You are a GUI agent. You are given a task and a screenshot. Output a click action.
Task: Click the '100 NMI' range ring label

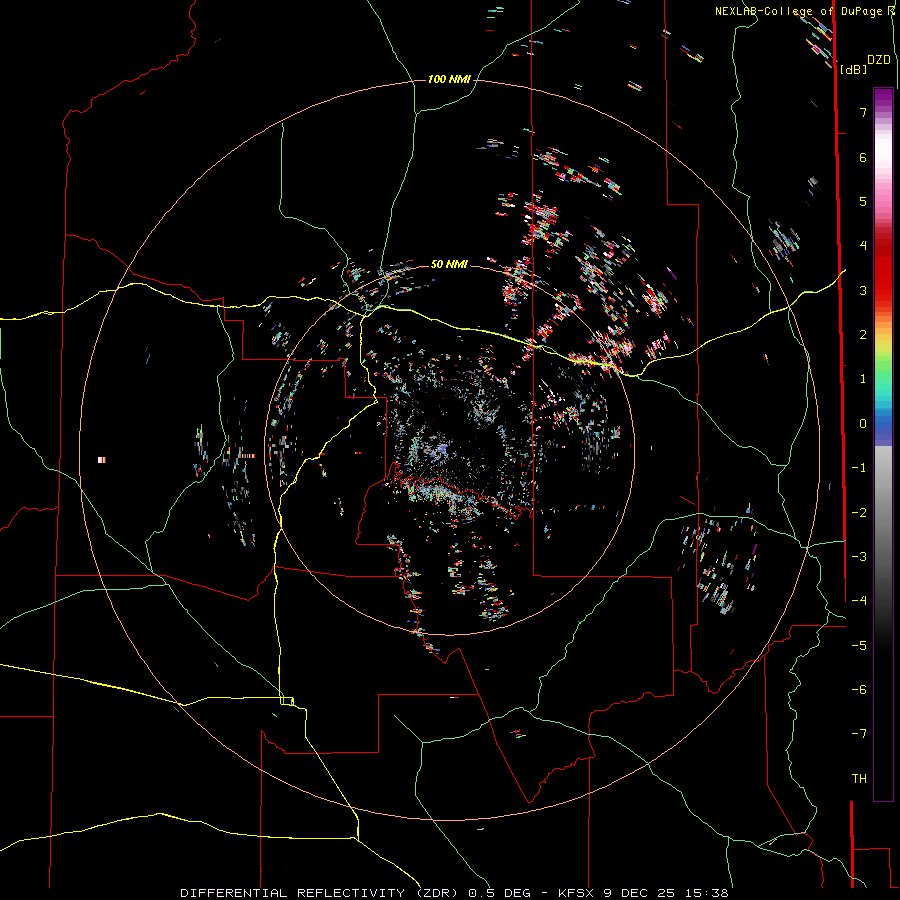point(449,79)
